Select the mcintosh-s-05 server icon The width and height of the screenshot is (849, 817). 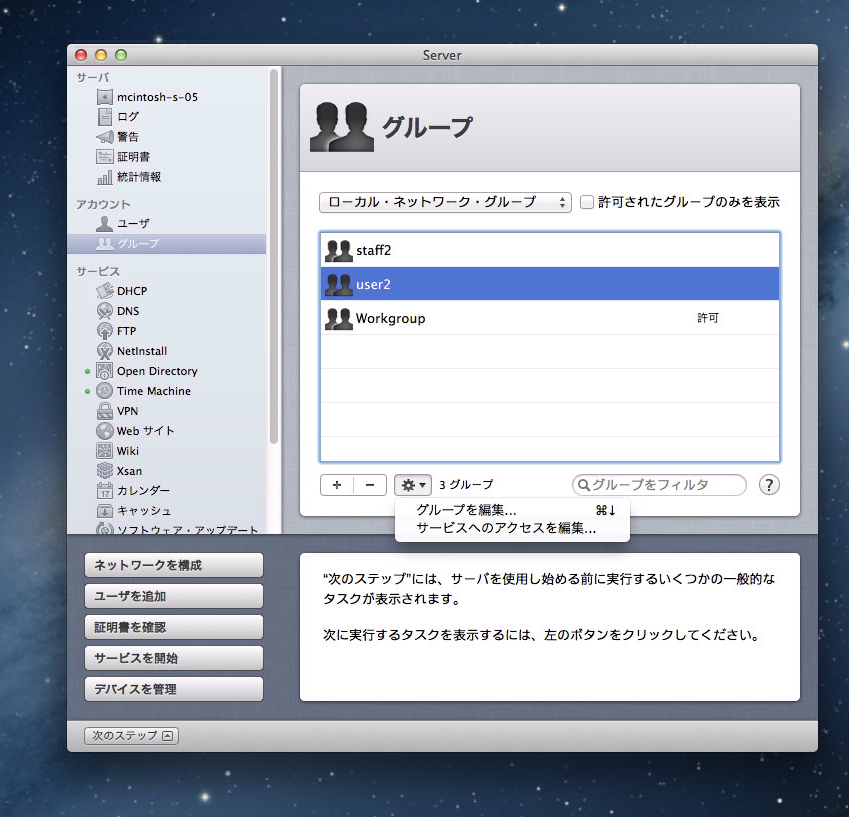[105, 97]
